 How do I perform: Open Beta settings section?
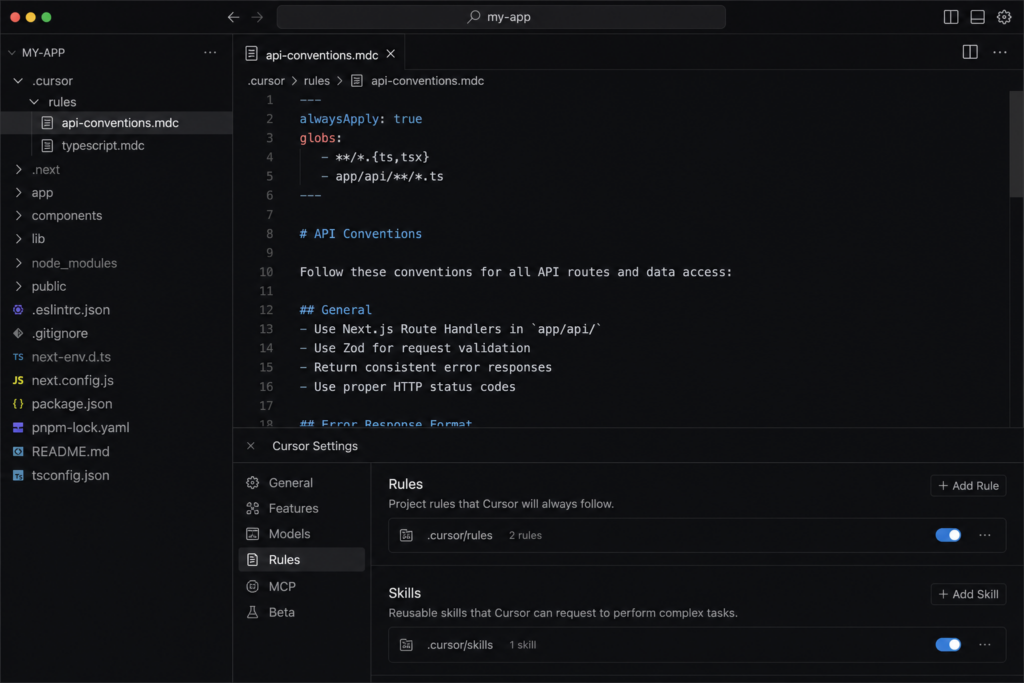(x=302, y=612)
